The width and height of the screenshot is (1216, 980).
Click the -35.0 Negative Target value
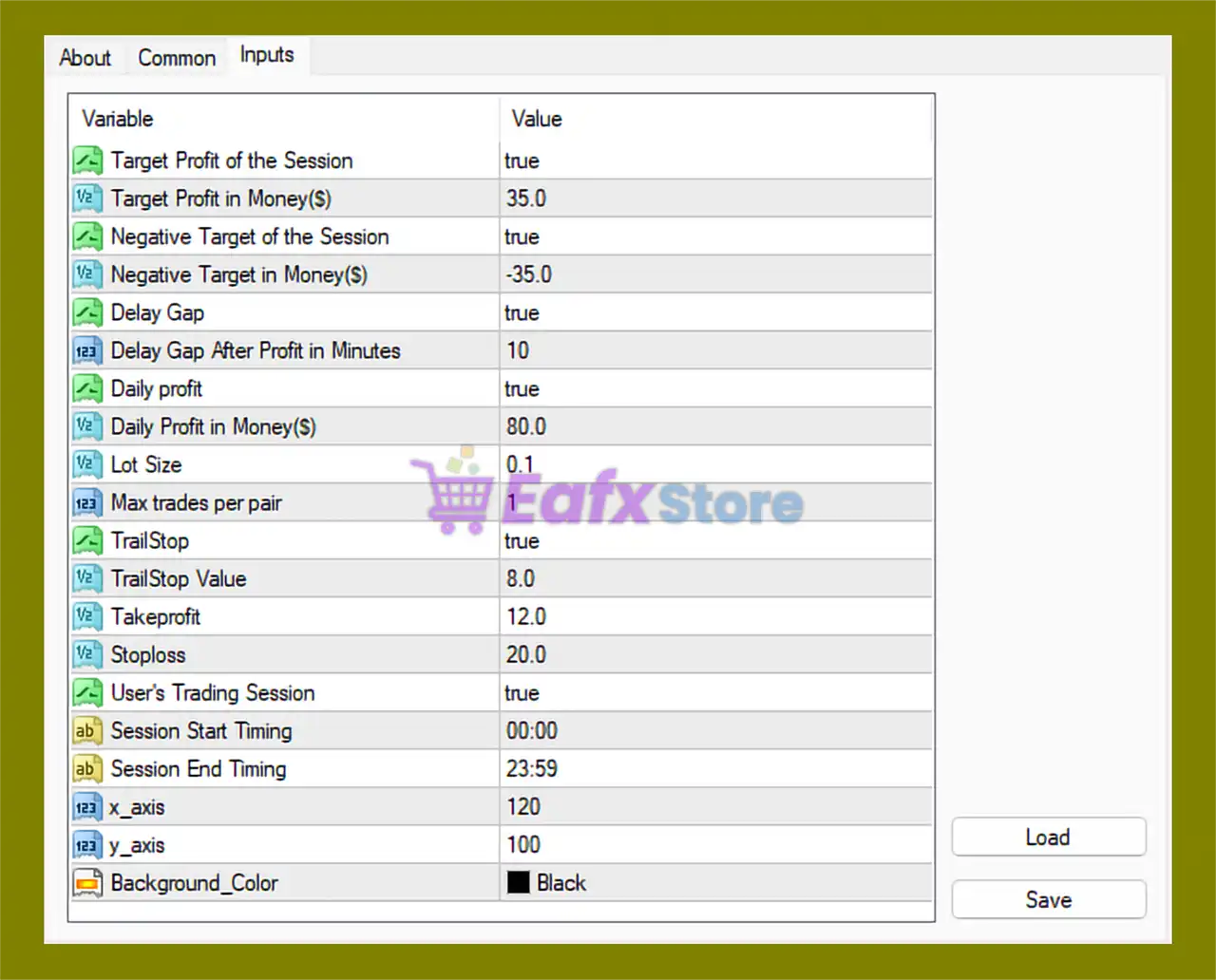pyautogui.click(x=529, y=274)
